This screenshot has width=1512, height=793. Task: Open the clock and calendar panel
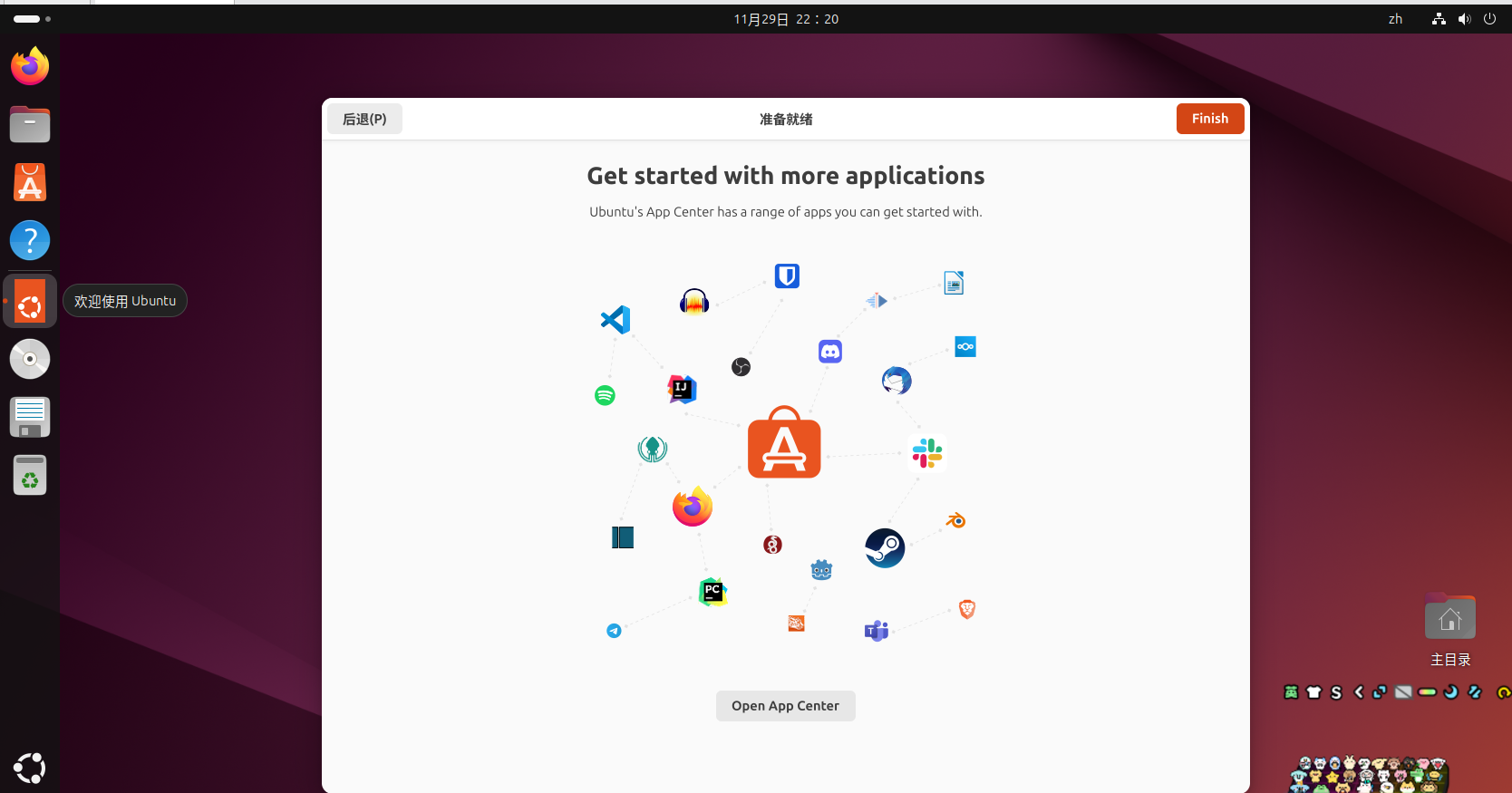(x=786, y=19)
